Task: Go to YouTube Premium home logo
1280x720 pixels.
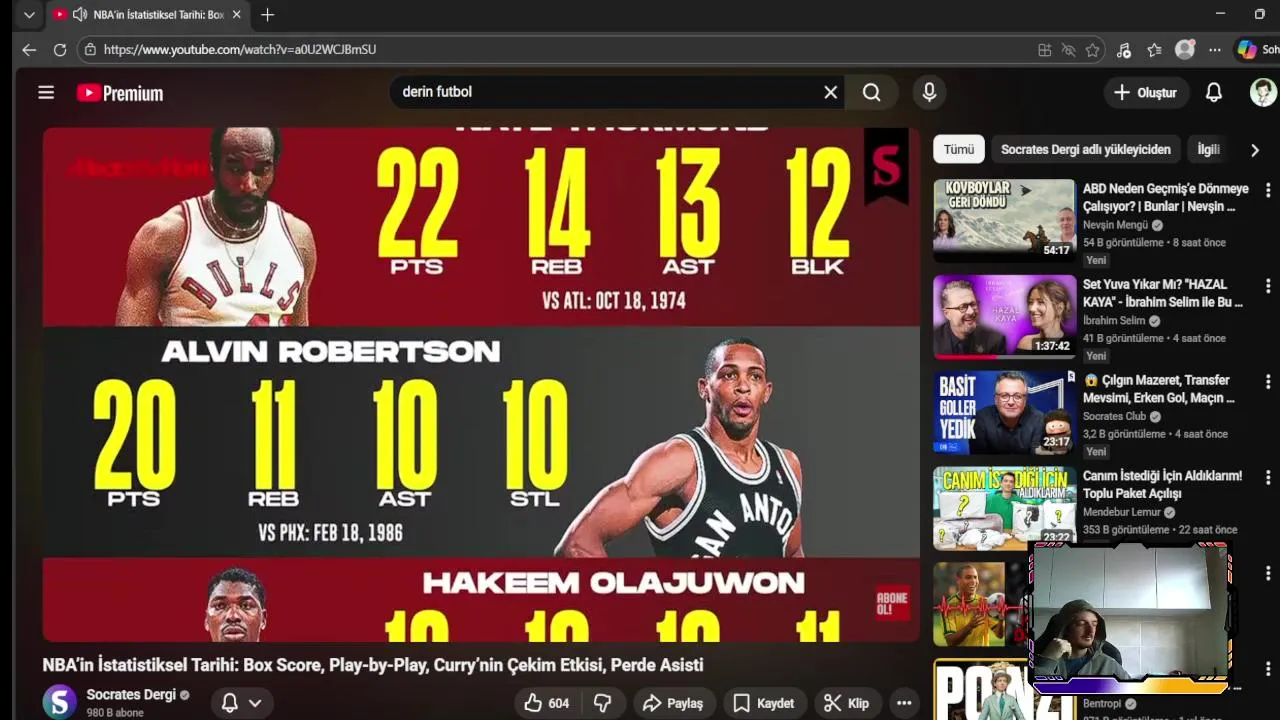Action: coord(120,93)
